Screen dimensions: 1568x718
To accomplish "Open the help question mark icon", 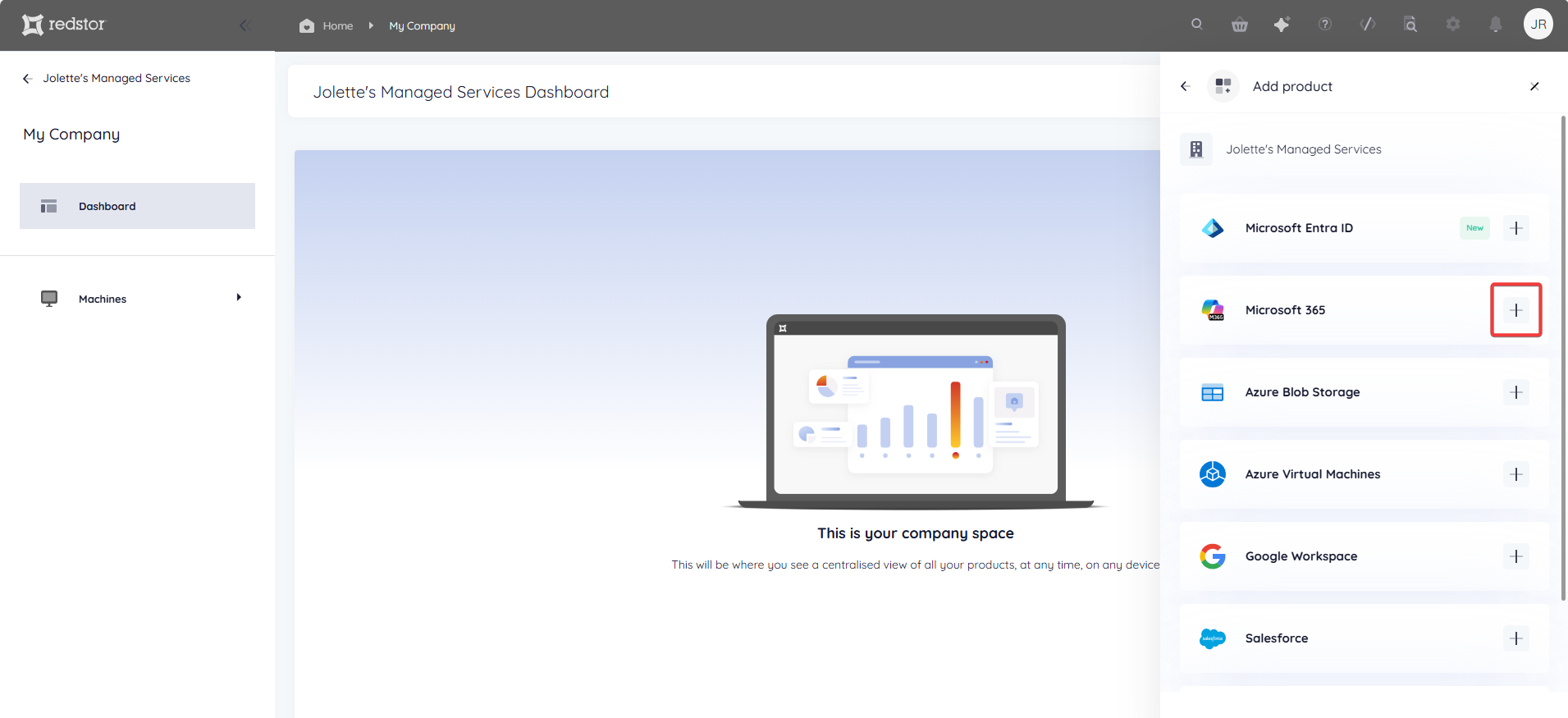I will (x=1325, y=25).
